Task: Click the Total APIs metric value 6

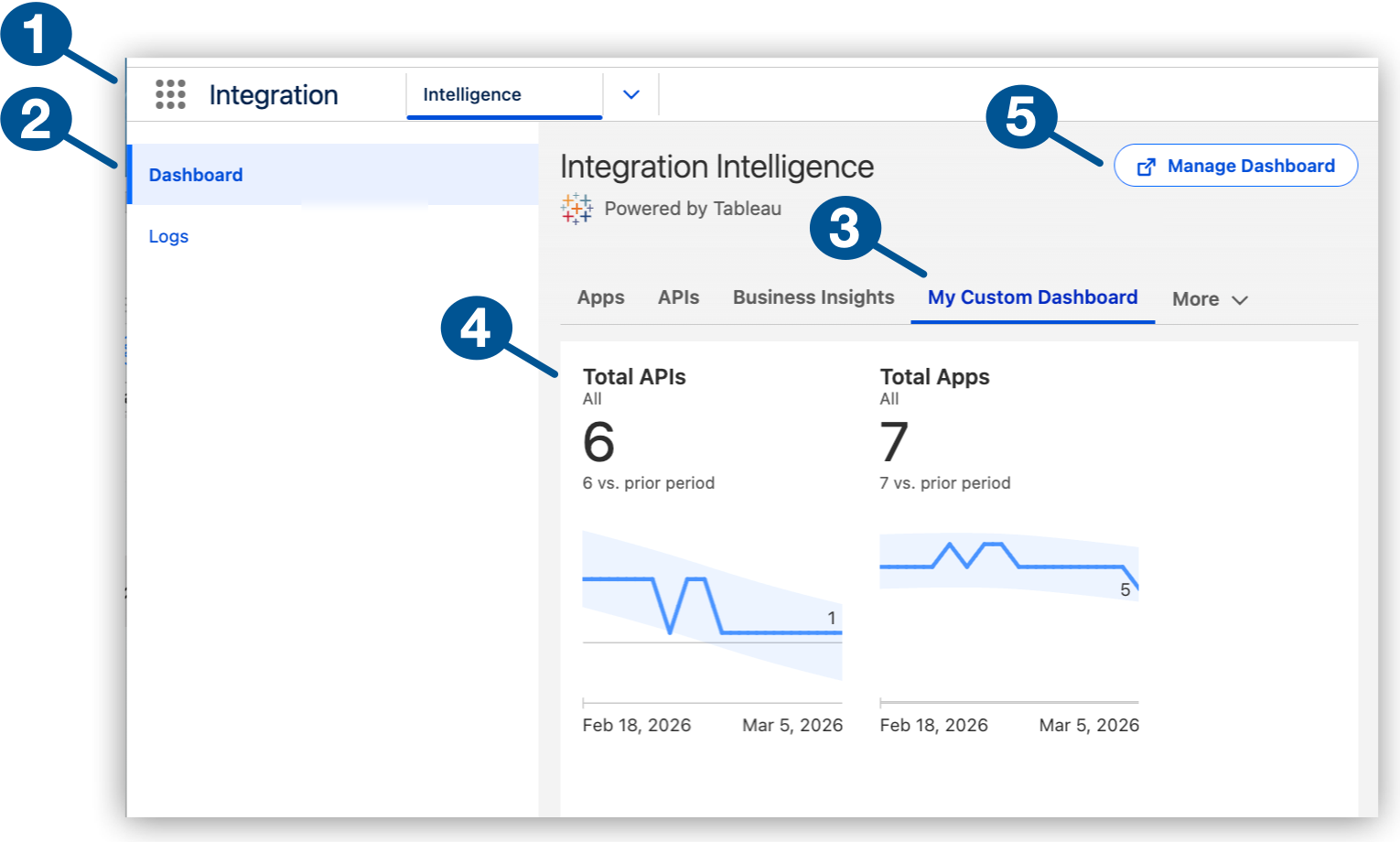Action: pos(598,443)
